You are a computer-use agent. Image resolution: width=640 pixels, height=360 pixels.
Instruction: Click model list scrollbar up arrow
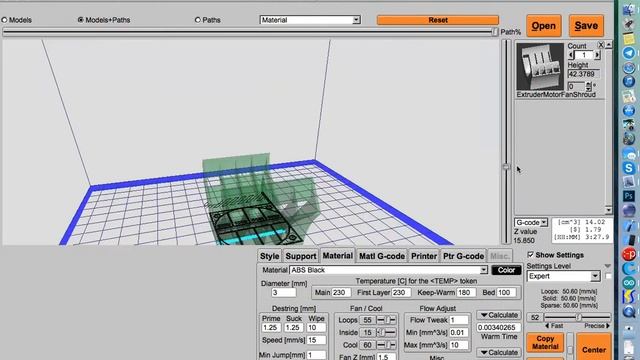608,44
